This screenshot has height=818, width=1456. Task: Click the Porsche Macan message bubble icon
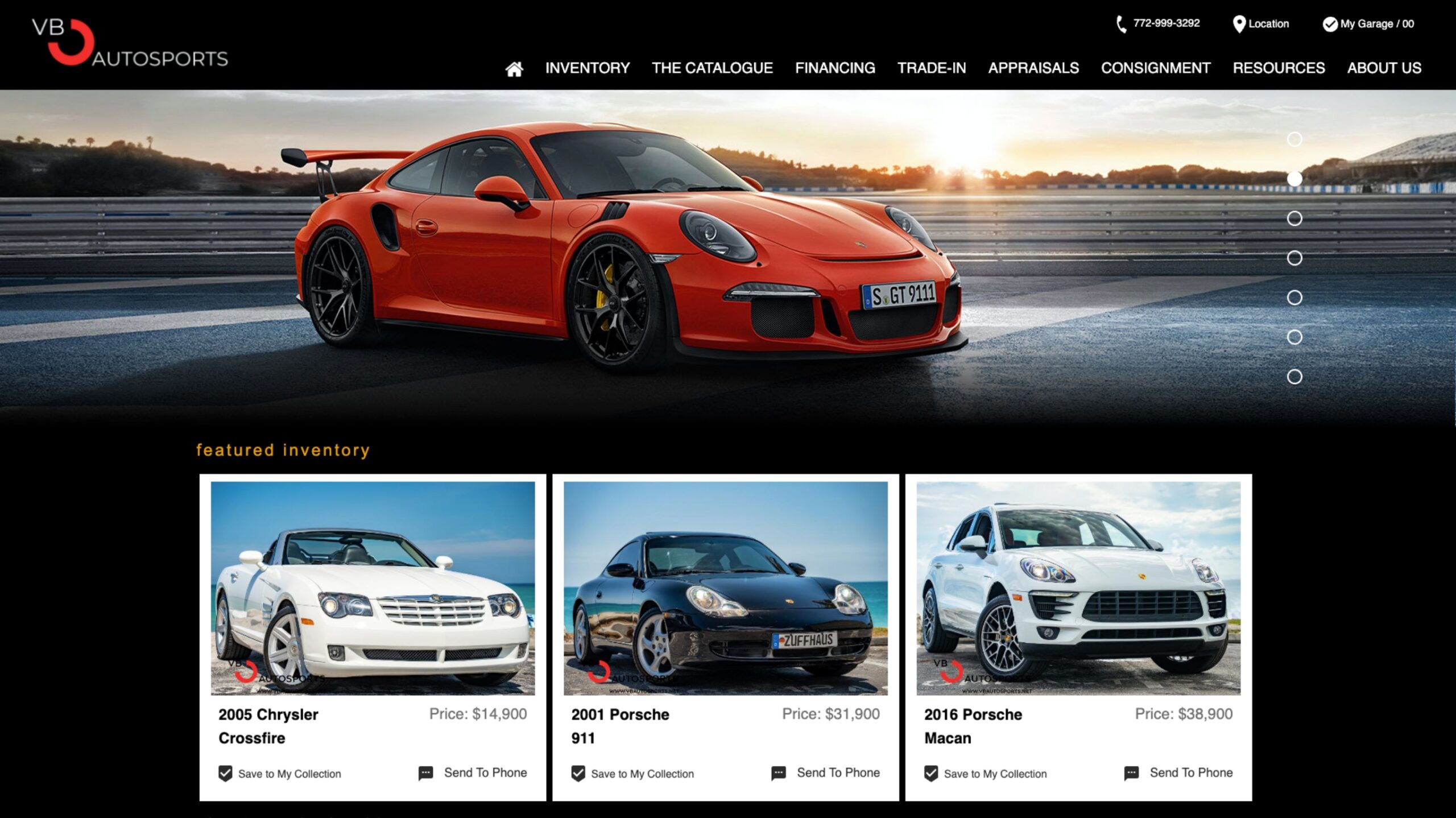tap(1131, 773)
